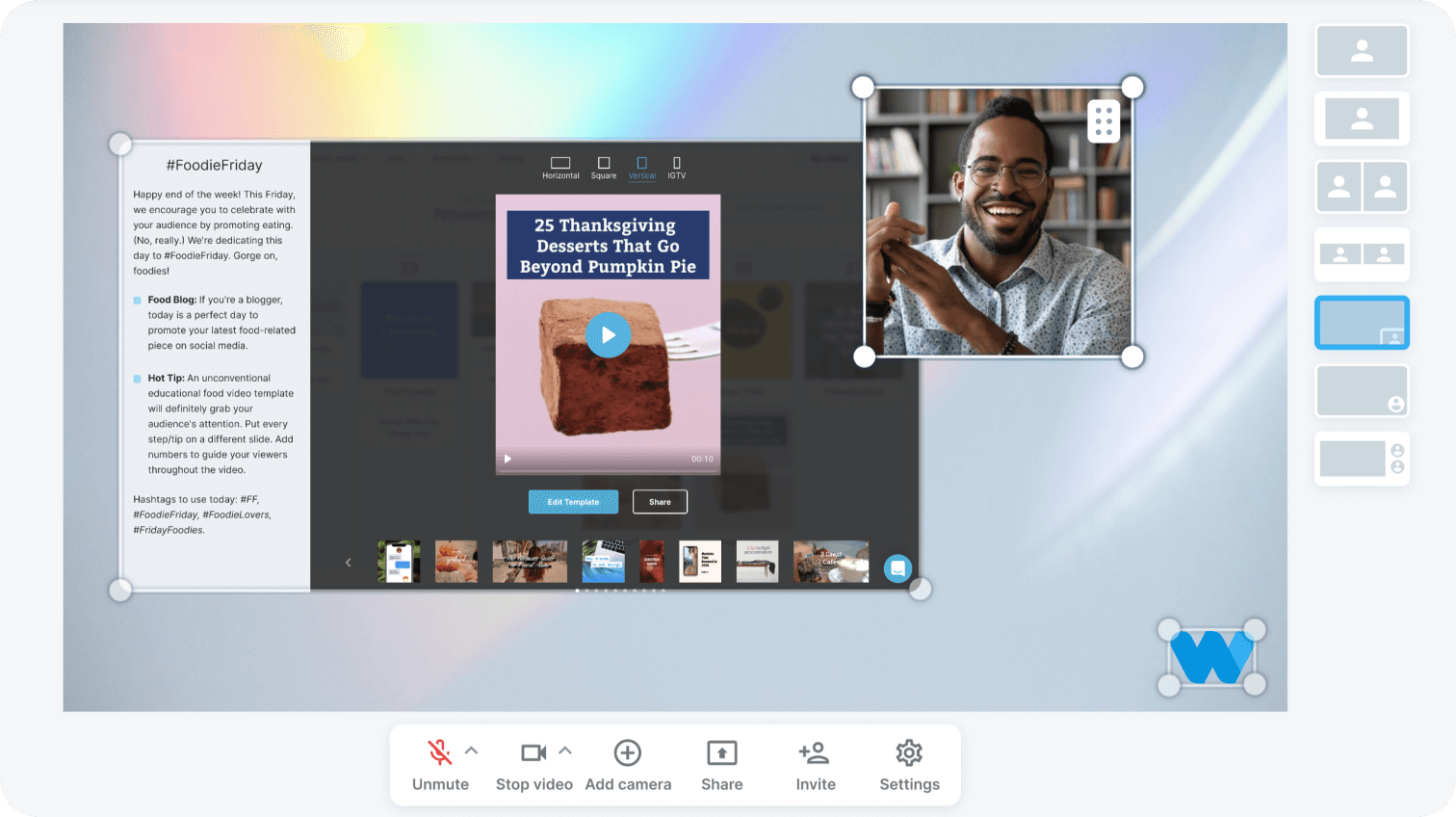The width and height of the screenshot is (1456, 817).
Task: Invite a participant to the session
Action: [x=815, y=765]
